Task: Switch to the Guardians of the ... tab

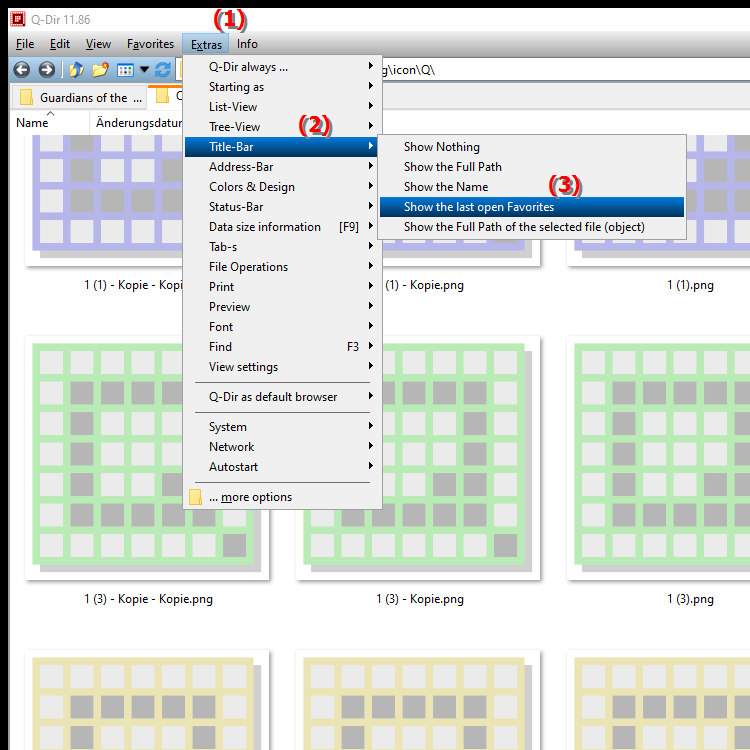Action: (x=78, y=98)
